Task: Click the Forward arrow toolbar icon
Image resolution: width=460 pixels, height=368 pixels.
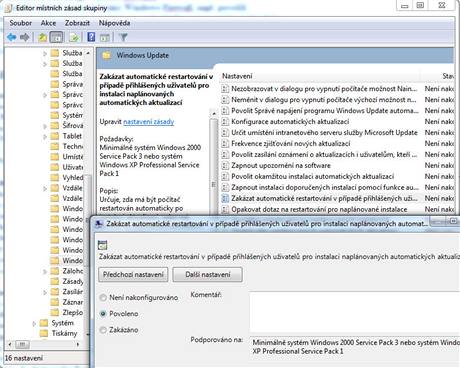Action: click(x=25, y=37)
